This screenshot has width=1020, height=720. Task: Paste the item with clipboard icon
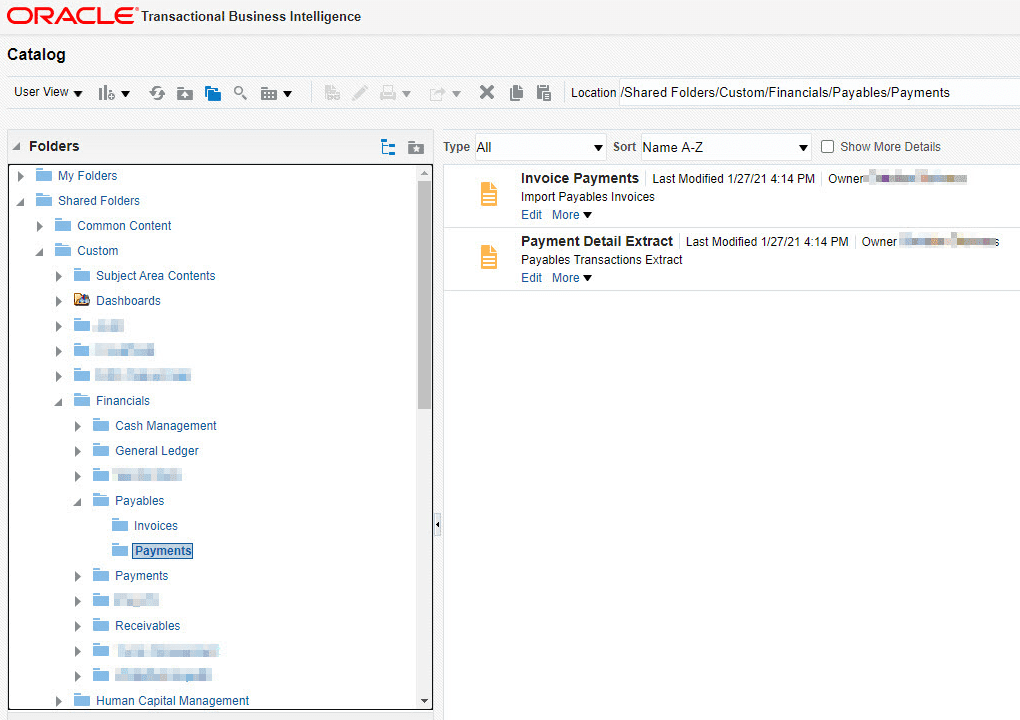pos(544,93)
